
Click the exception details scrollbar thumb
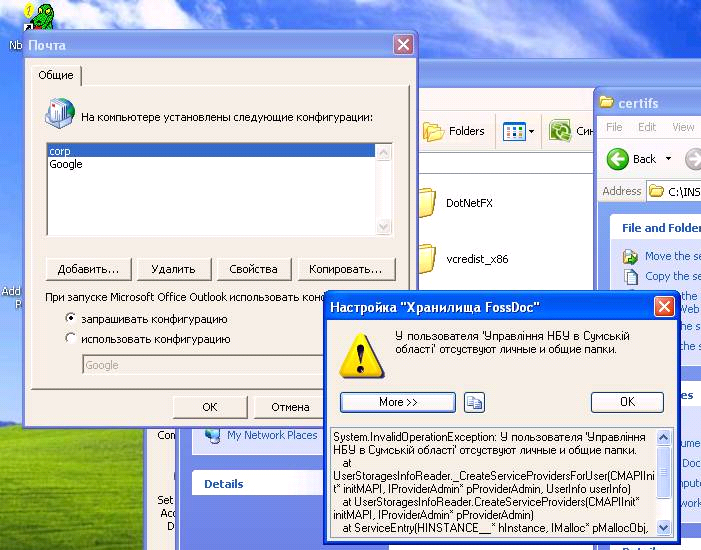pos(663,472)
